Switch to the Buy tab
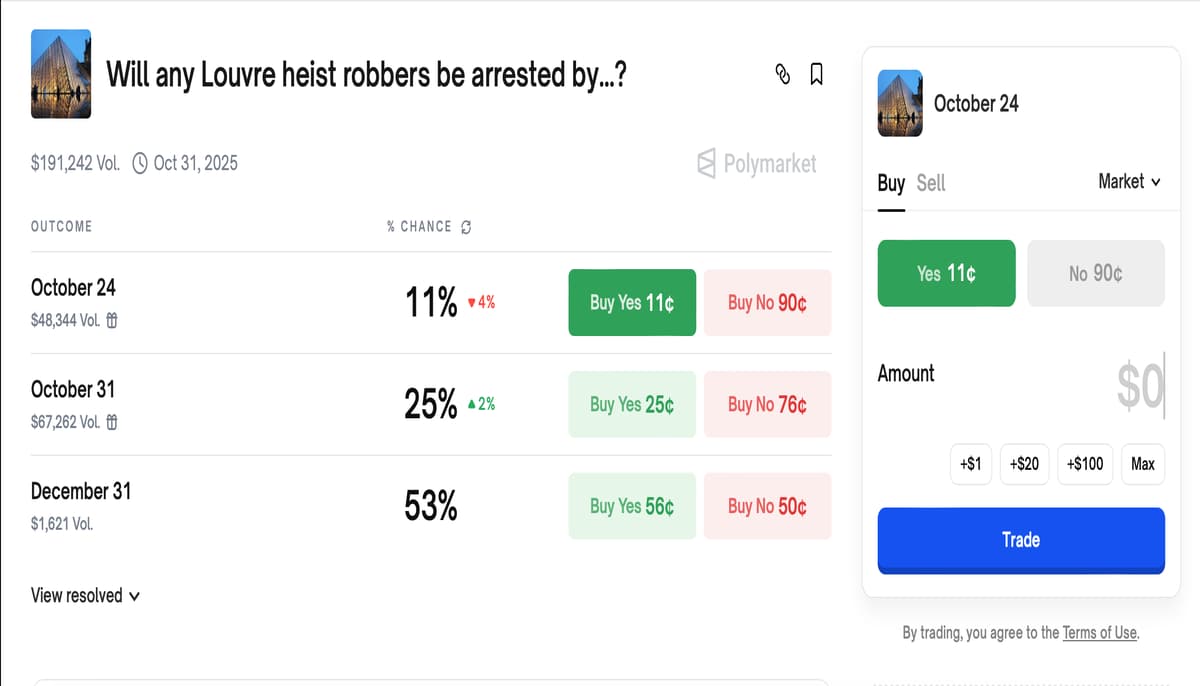Viewport: 1200px width, 686px height. coord(890,183)
